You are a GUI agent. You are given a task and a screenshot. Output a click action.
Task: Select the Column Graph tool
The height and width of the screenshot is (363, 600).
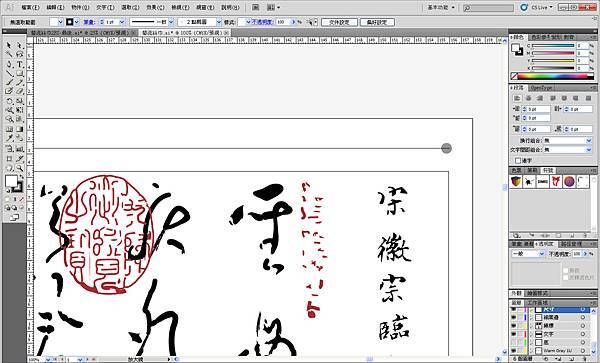20,149
